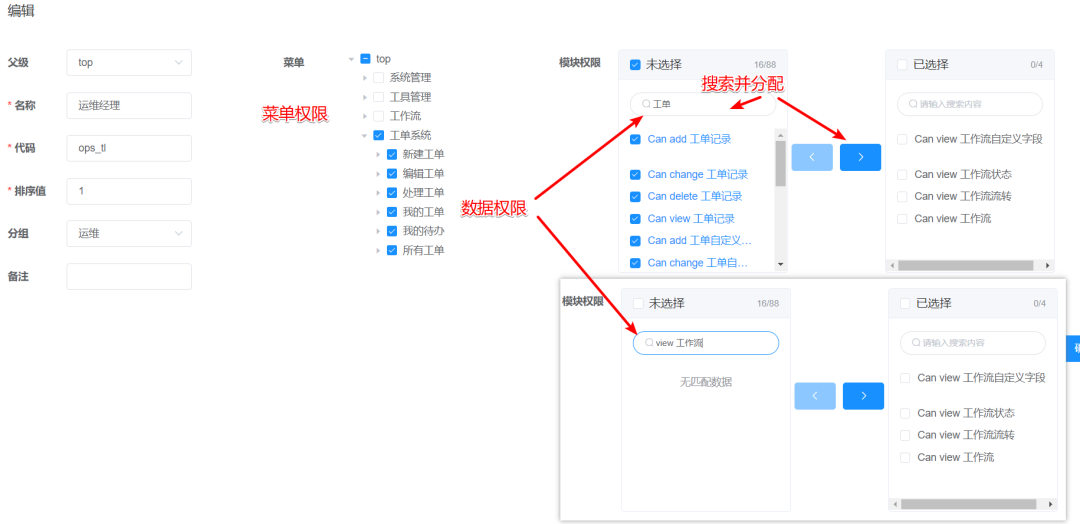The height and width of the screenshot is (524, 1080).
Task: Expand the 我的工单 tree node
Action: tap(378, 212)
